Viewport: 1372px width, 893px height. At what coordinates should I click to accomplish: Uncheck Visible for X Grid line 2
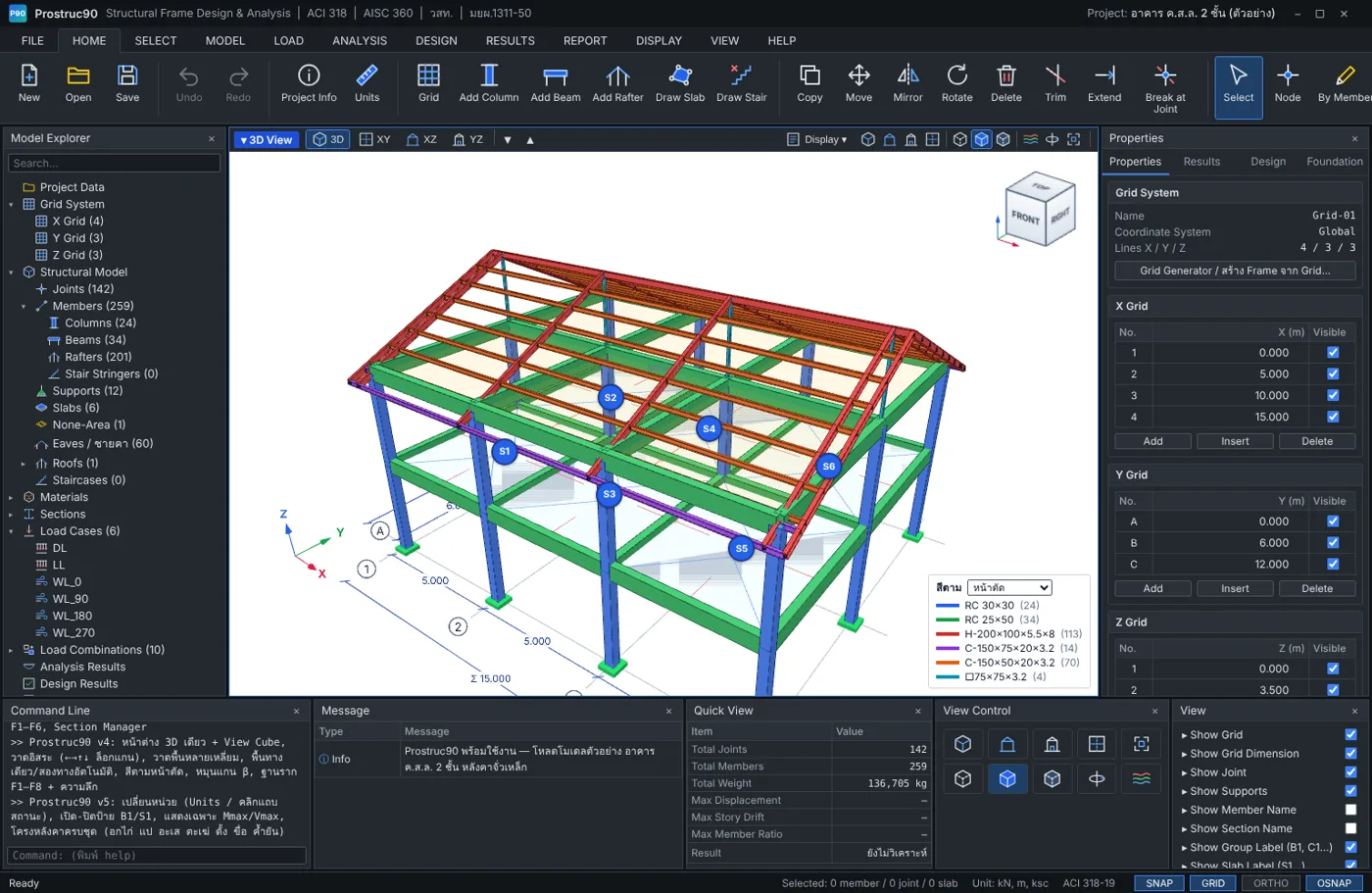[1333, 373]
